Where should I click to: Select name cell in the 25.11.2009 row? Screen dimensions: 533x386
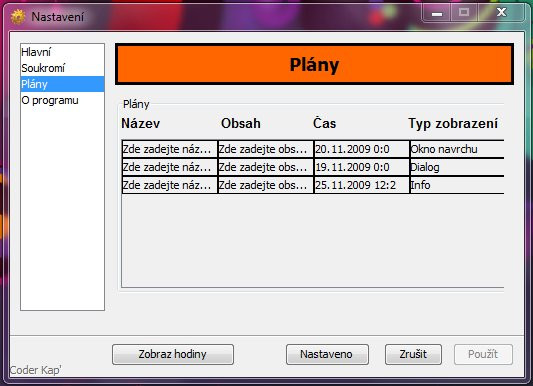click(170, 185)
